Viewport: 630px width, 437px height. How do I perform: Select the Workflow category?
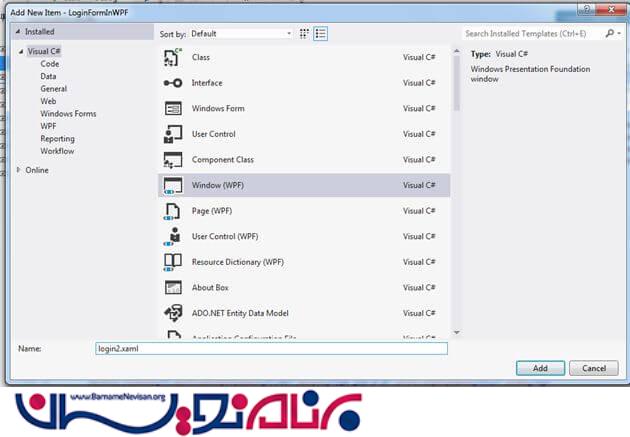(x=57, y=151)
